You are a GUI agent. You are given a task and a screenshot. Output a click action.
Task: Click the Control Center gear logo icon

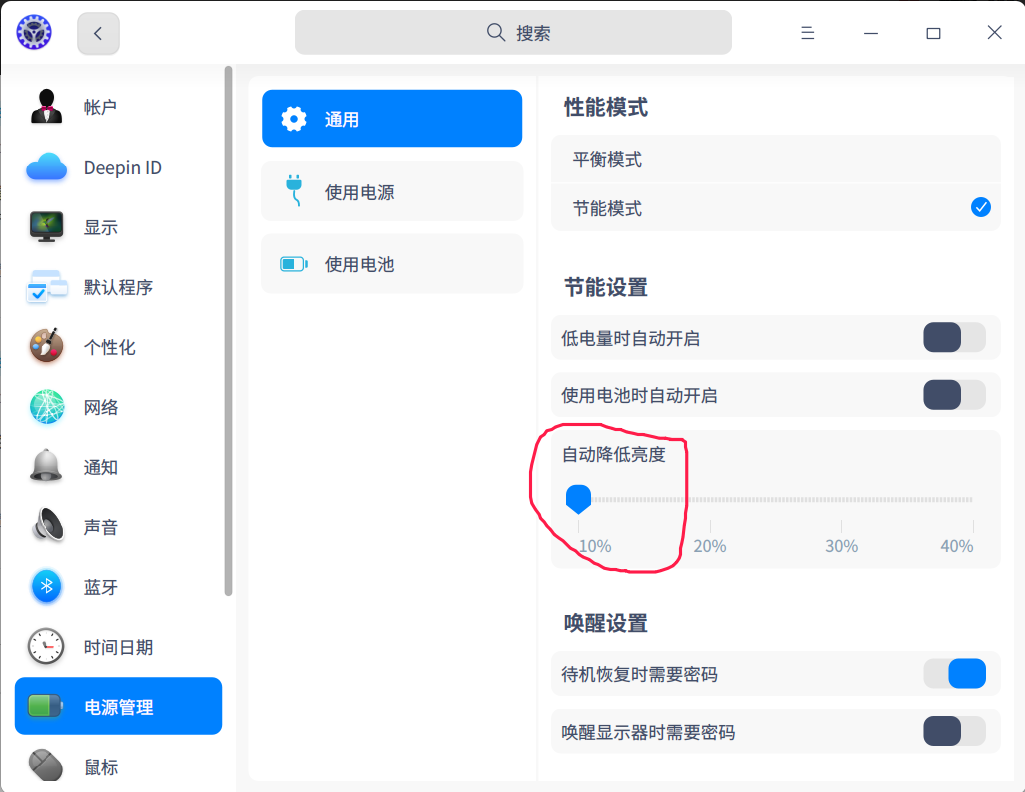click(x=34, y=32)
